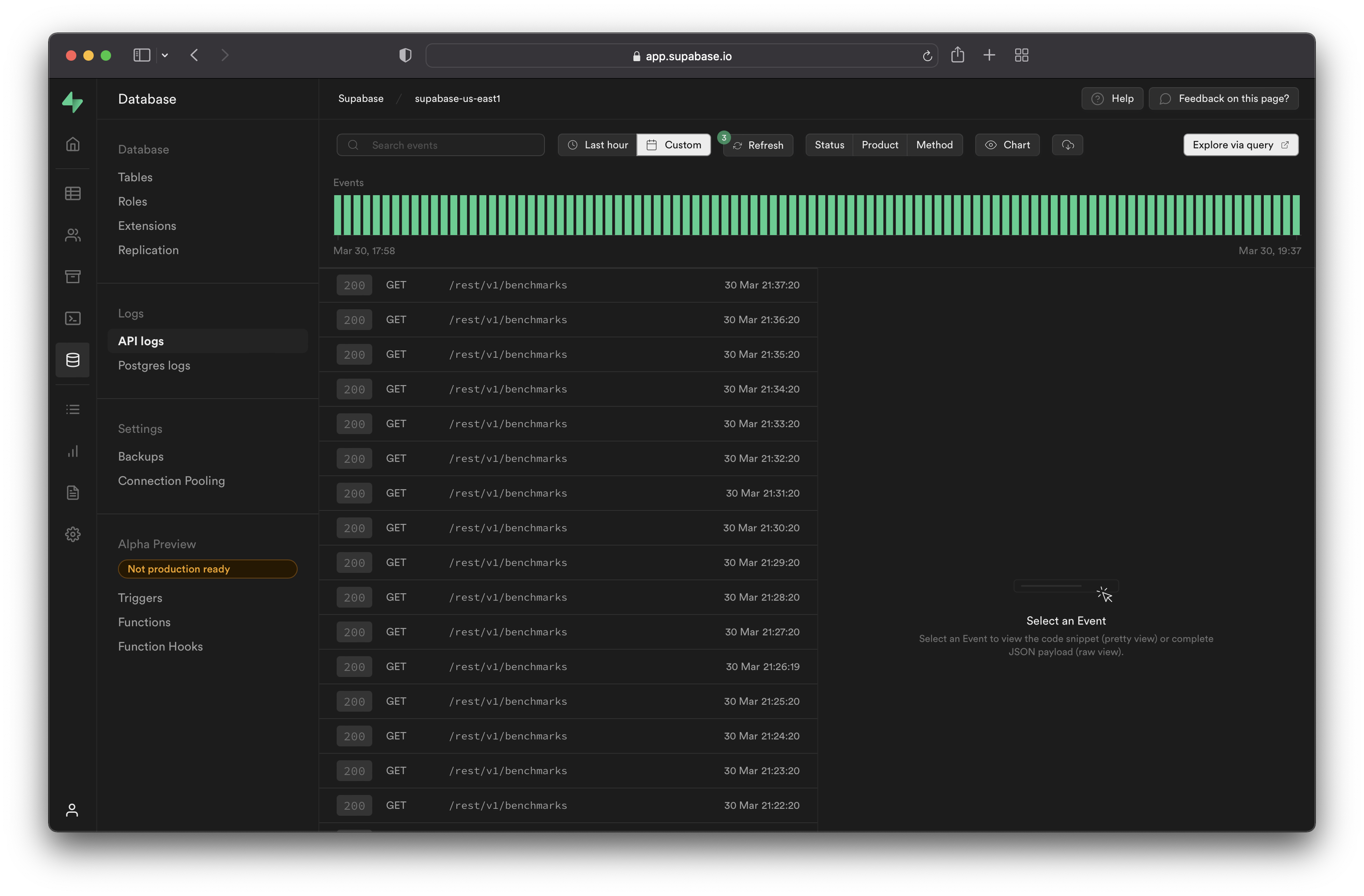
Task: Click the Safari forward arrow
Action: click(225, 55)
